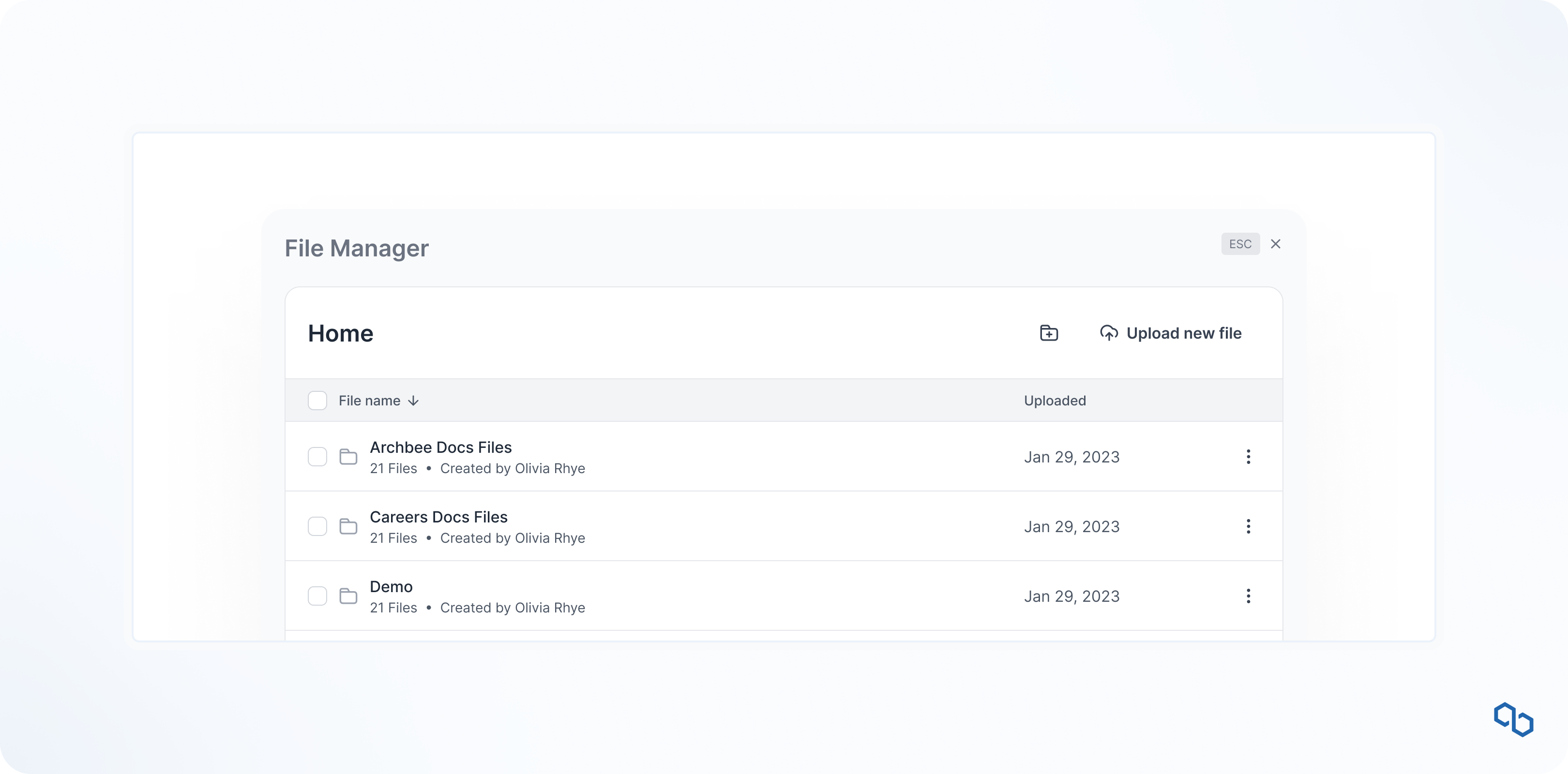The height and width of the screenshot is (774, 1568).
Task: Click the Archbee logo in the corner
Action: coord(1513,719)
